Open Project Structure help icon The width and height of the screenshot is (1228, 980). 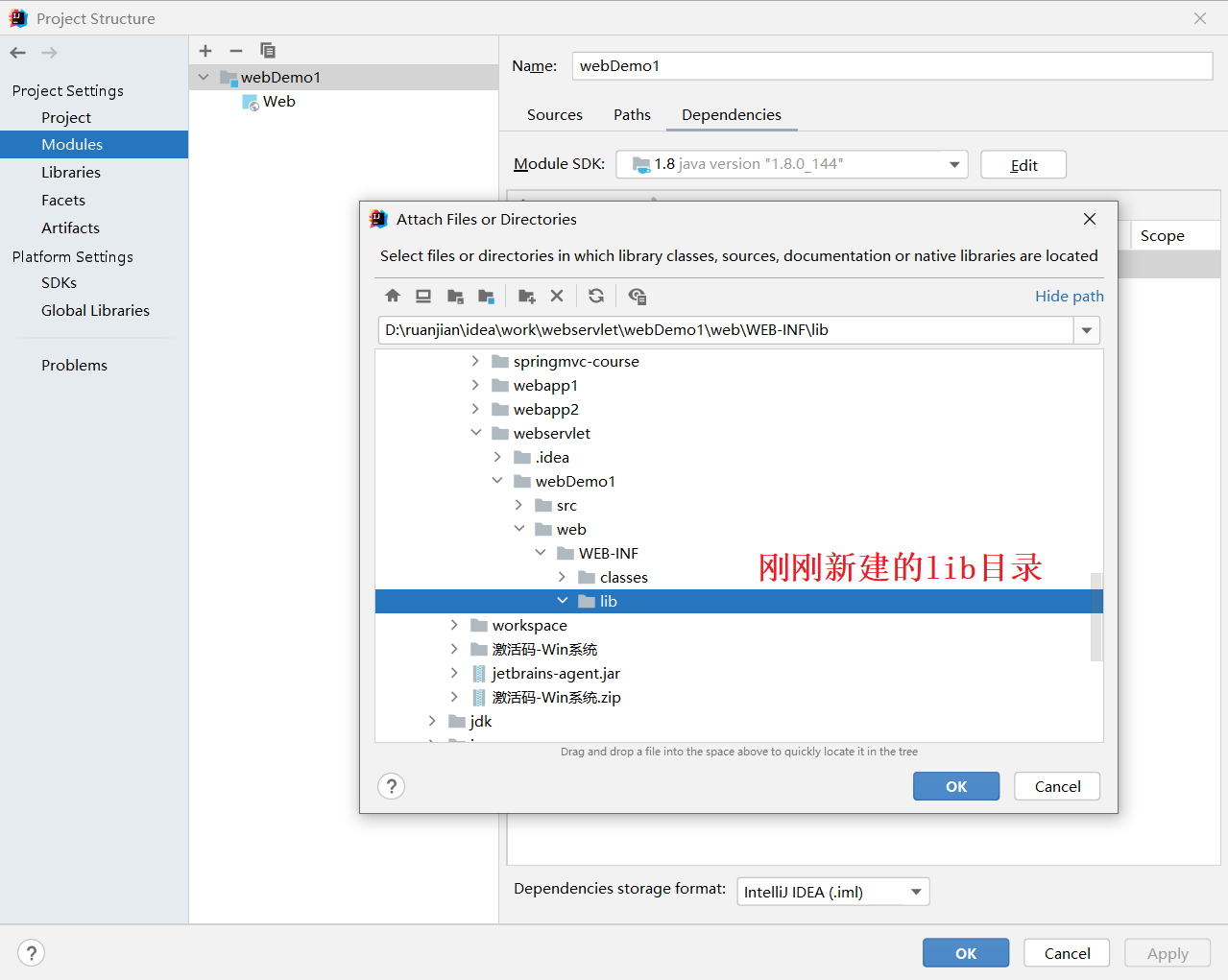[x=32, y=952]
